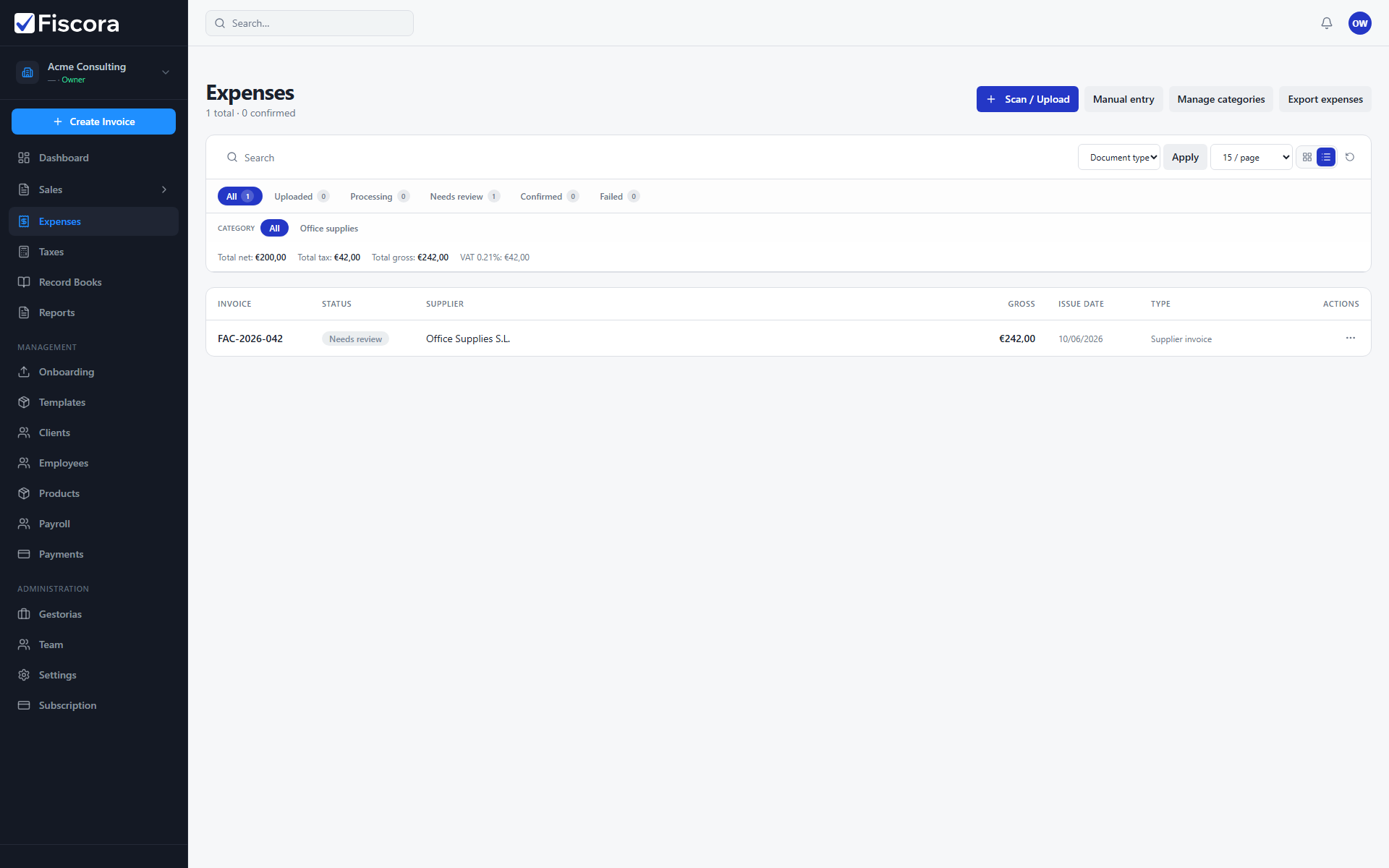Image resolution: width=1389 pixels, height=868 pixels.
Task: Click the ISSUE DATE column header
Action: click(x=1081, y=304)
